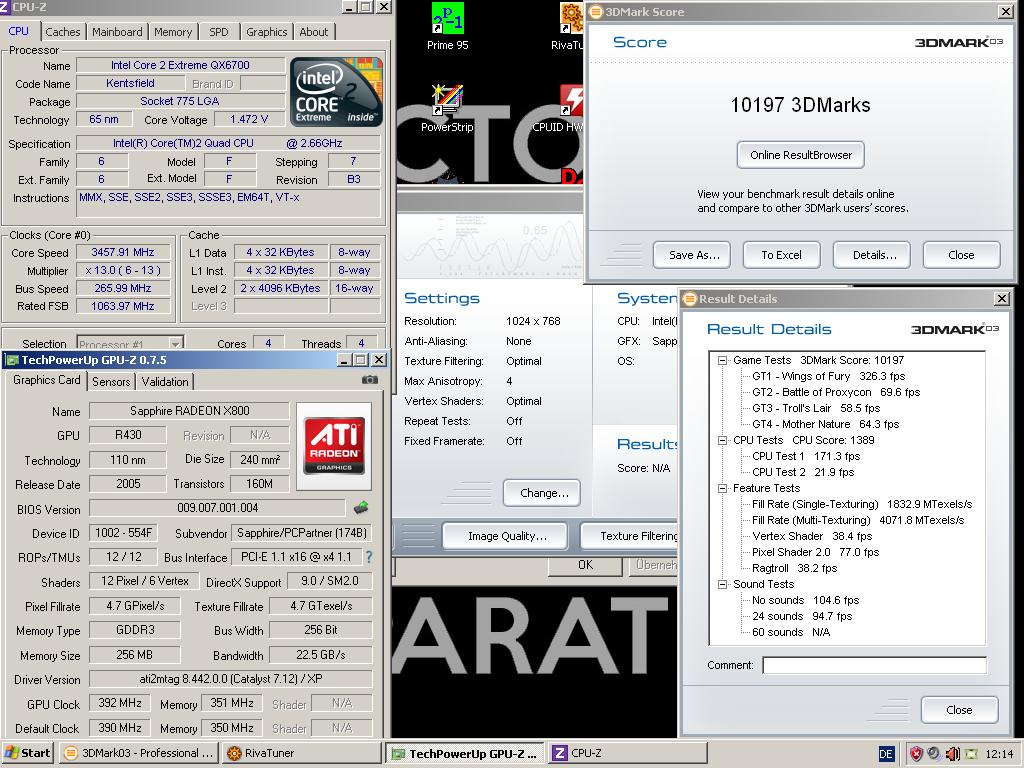Click the GPU-Z BIOS Version field
Viewport: 1024px width, 768px height.
coord(217,507)
